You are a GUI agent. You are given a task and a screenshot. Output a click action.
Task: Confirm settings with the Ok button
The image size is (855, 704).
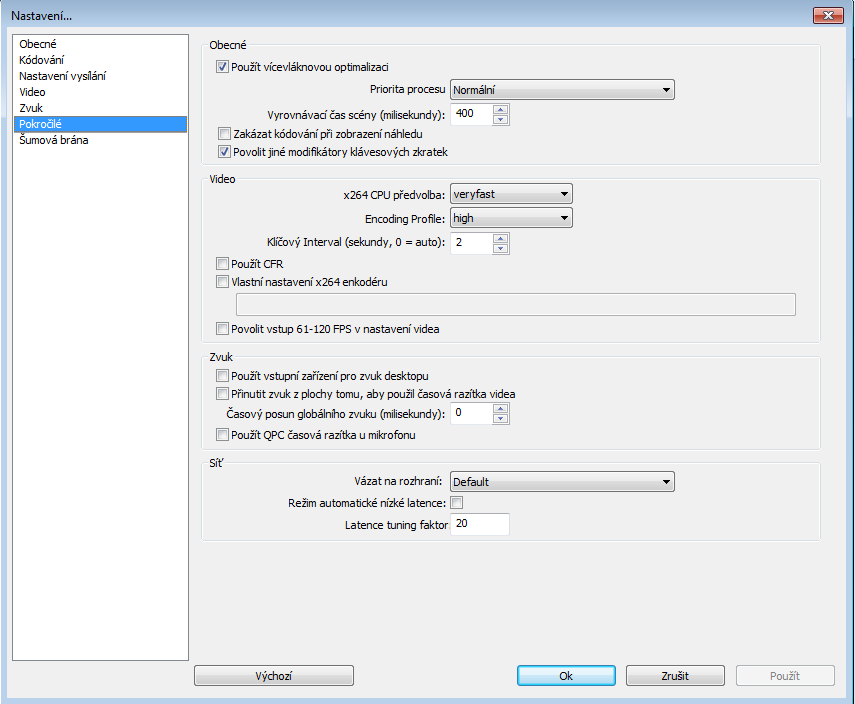[x=566, y=676]
